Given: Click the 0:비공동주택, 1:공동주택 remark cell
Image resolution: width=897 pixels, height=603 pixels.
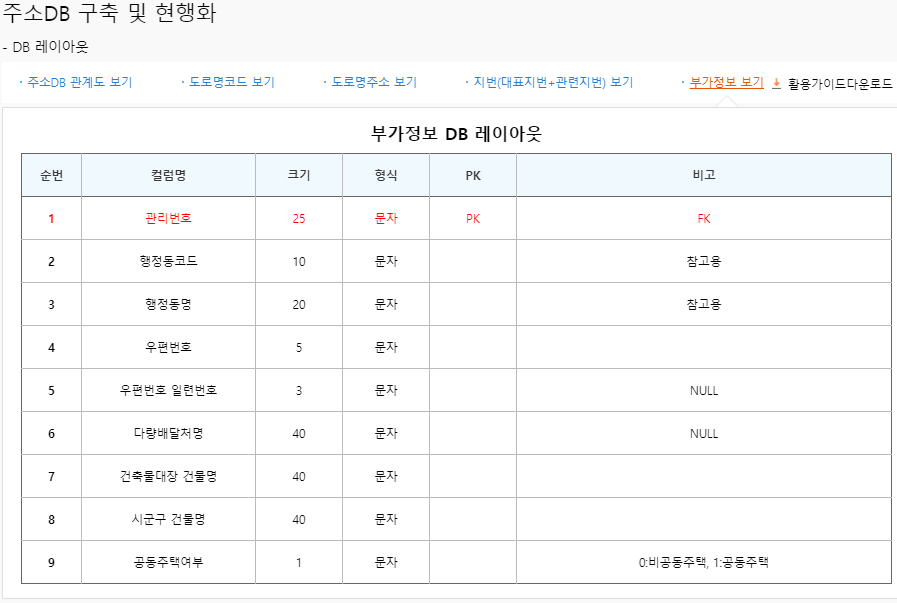Looking at the screenshot, I should 703,562.
